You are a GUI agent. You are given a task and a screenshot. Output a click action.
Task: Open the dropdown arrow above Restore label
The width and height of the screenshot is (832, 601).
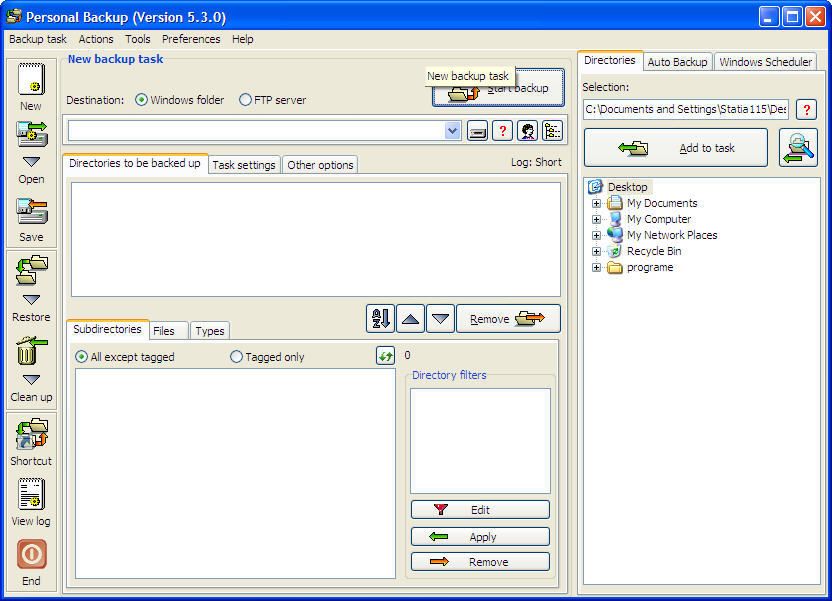[31, 300]
